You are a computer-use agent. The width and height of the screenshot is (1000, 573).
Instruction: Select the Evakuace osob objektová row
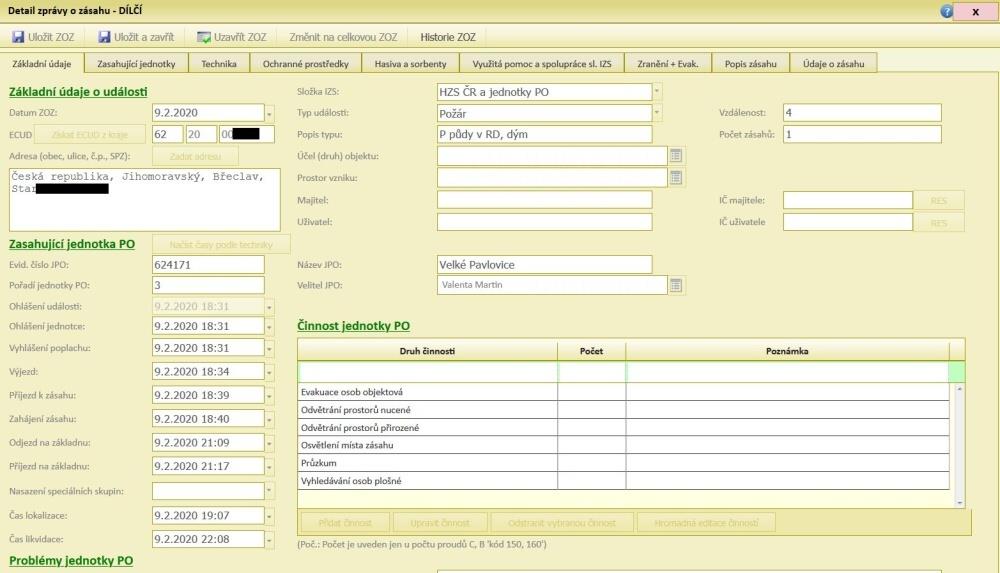[x=623, y=392]
